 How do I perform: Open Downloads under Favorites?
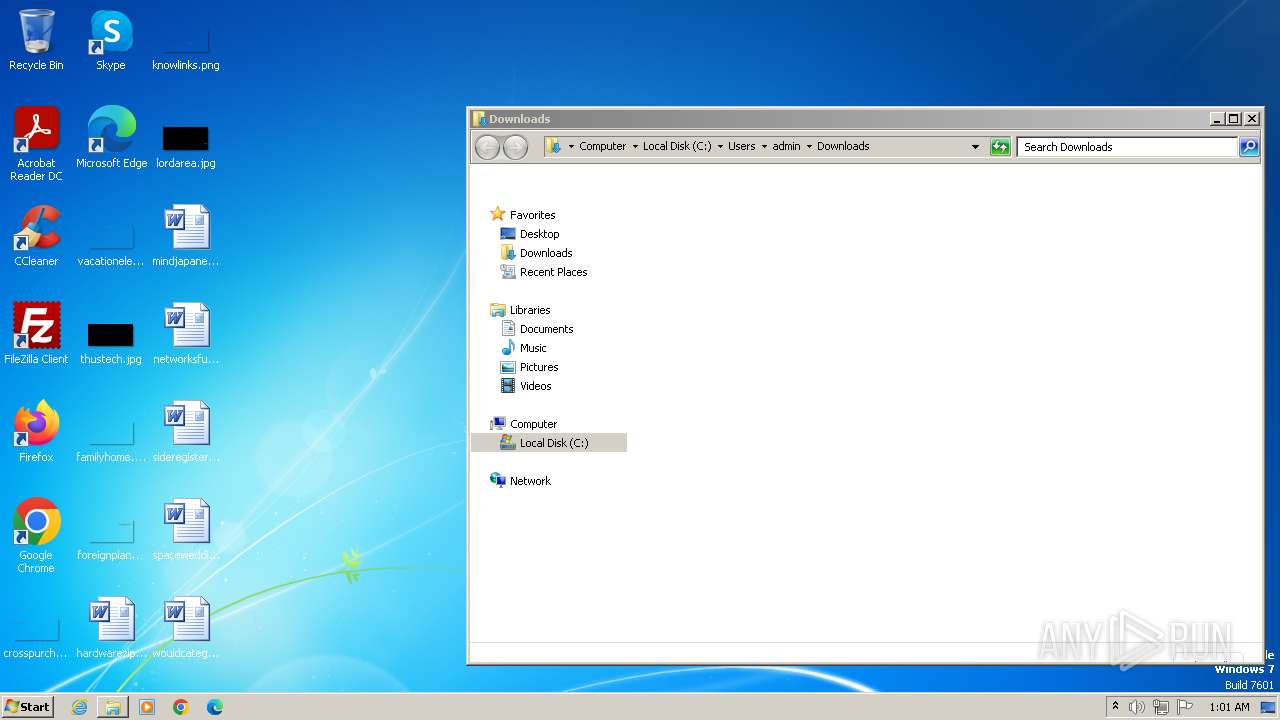pyautogui.click(x=536, y=253)
